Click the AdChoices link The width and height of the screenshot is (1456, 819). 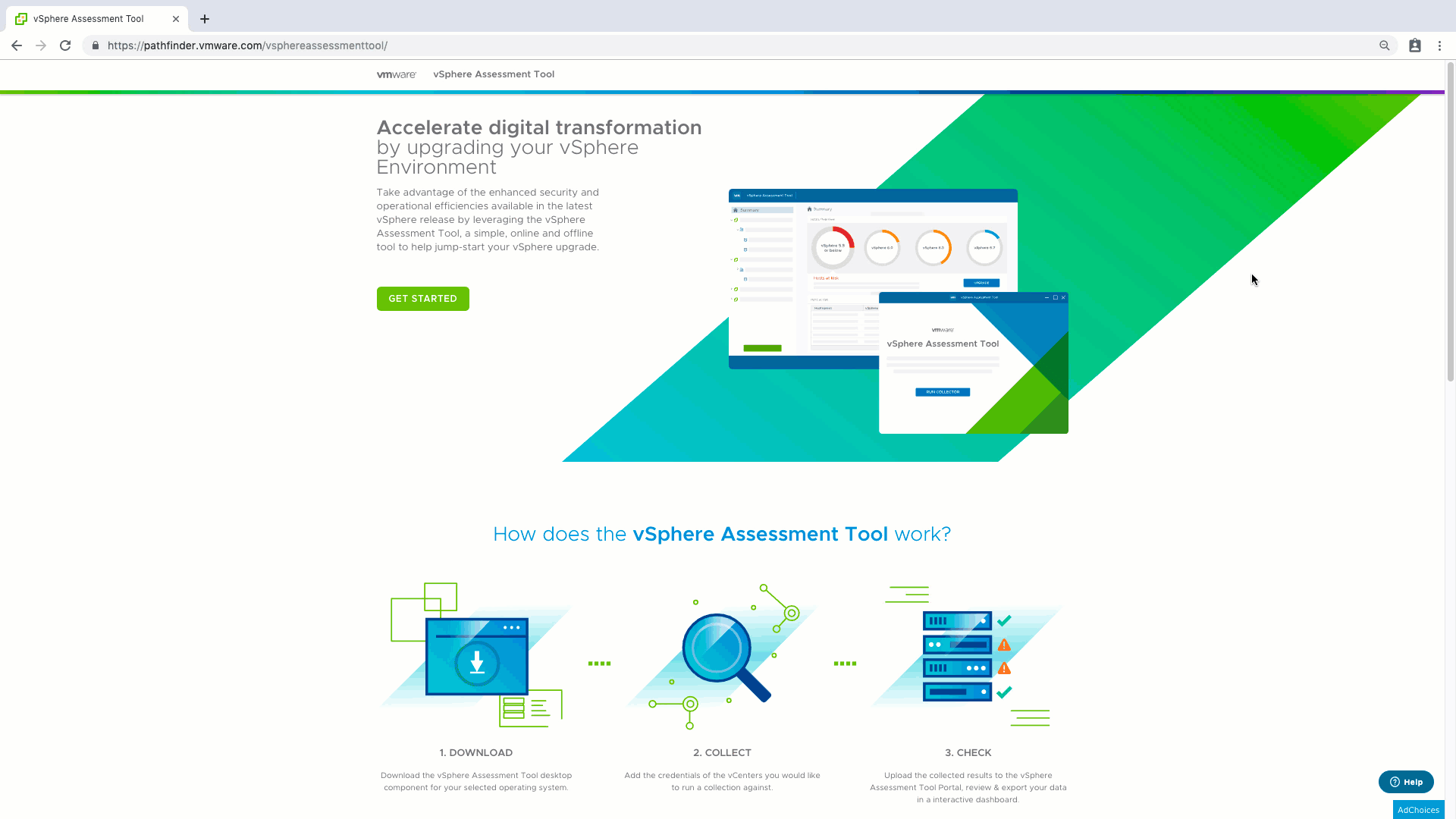(1418, 810)
